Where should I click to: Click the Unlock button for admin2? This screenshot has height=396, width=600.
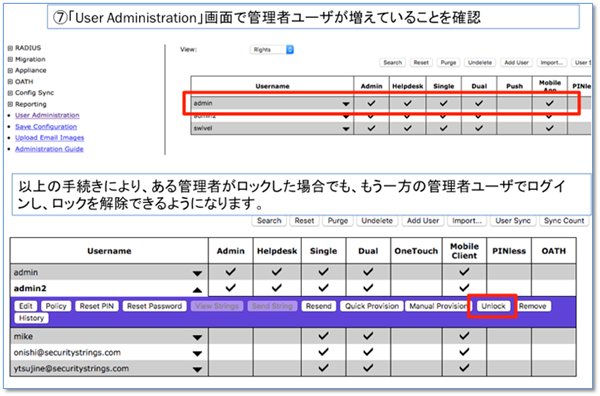[x=493, y=306]
